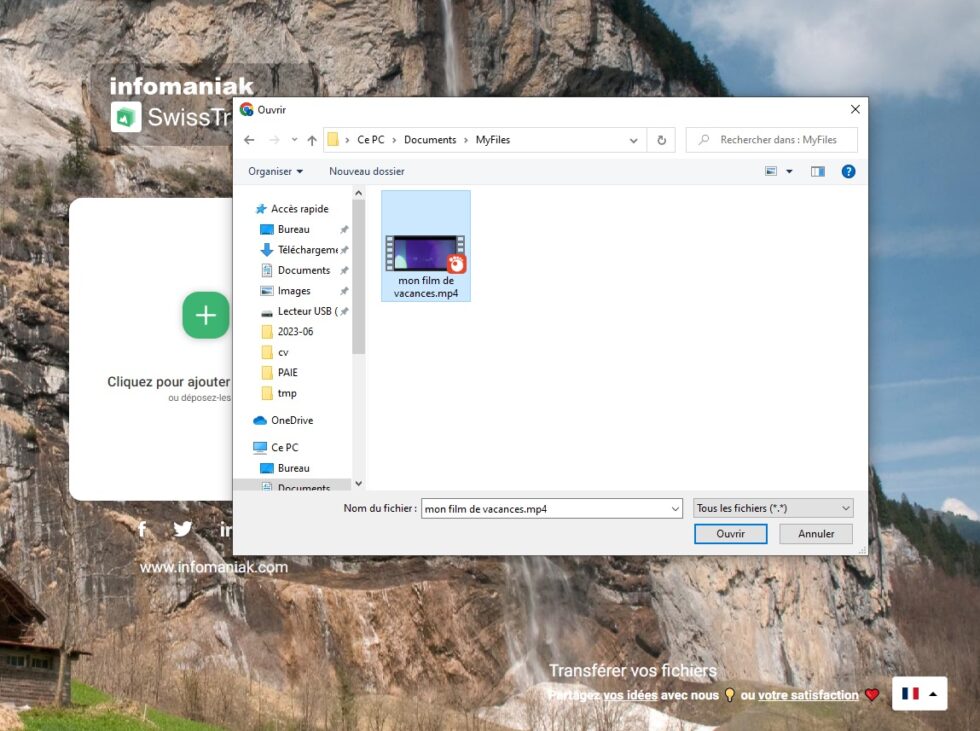This screenshot has width=980, height=731.
Task: Click the Ouvrir button
Action: pos(730,534)
